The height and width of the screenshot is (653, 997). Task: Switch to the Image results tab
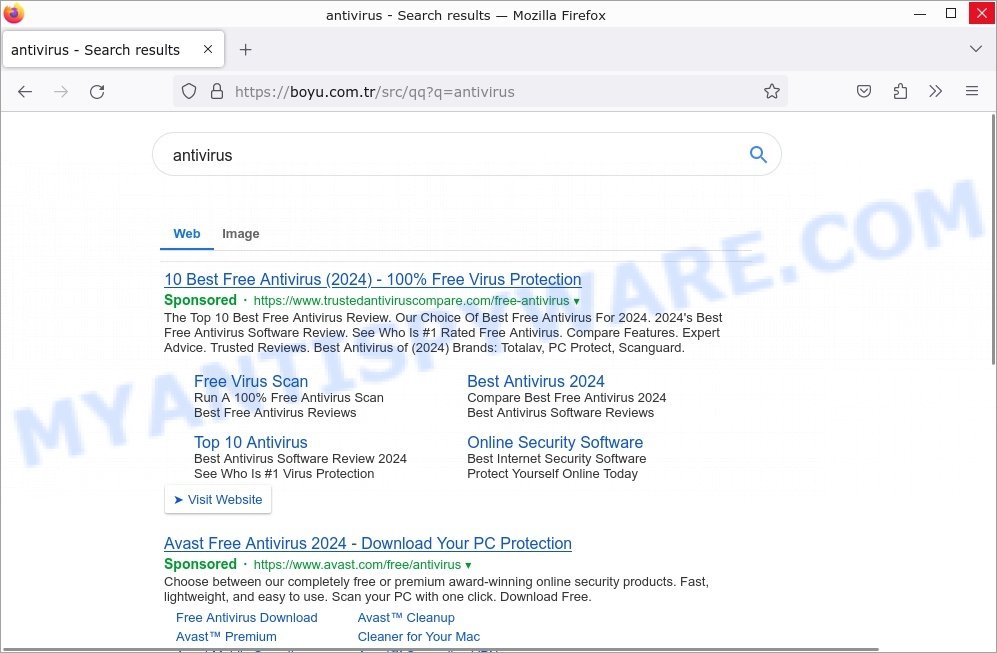click(240, 234)
